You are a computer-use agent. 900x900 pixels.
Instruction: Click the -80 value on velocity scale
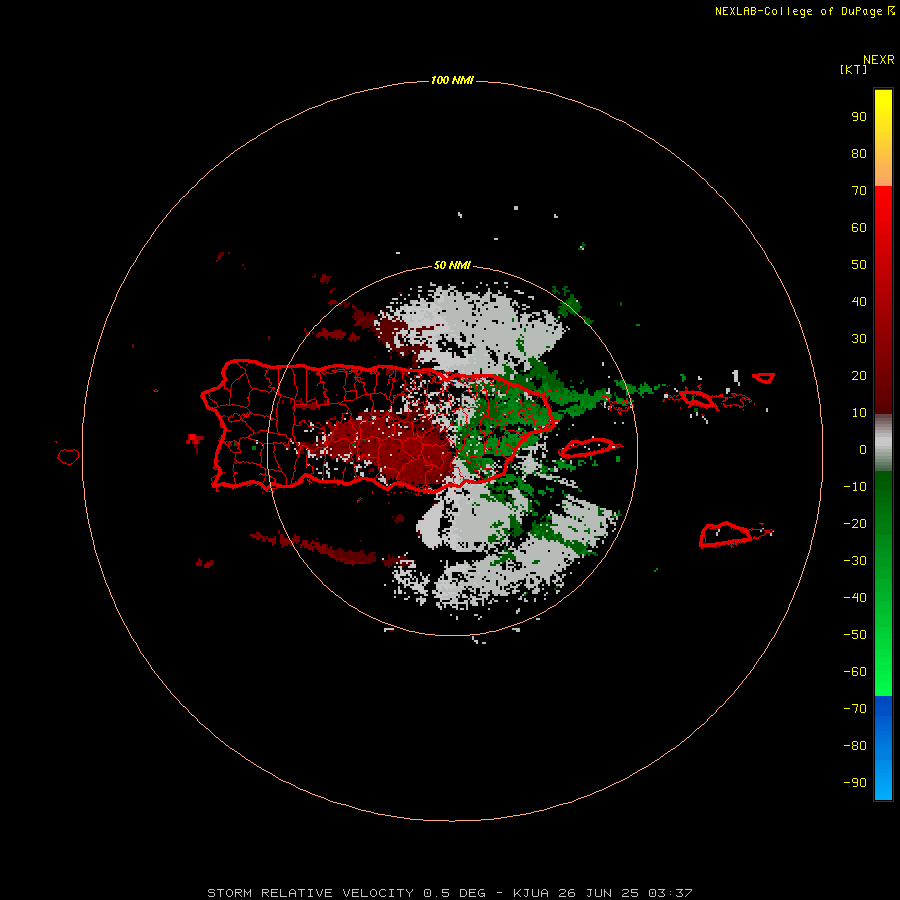[x=855, y=746]
